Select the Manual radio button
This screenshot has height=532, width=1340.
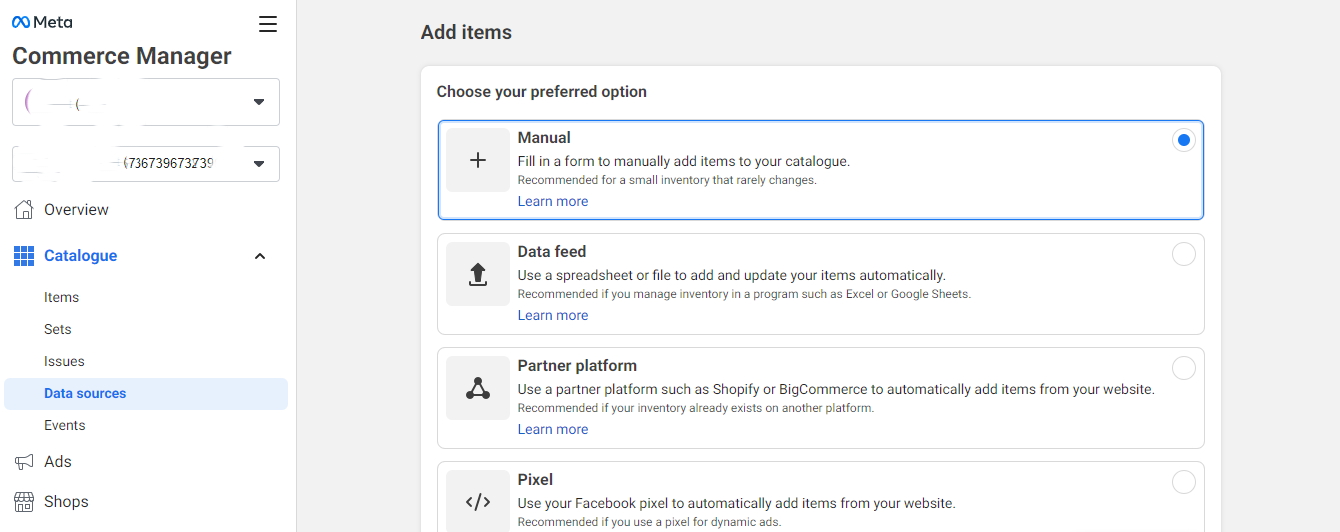(x=1183, y=141)
